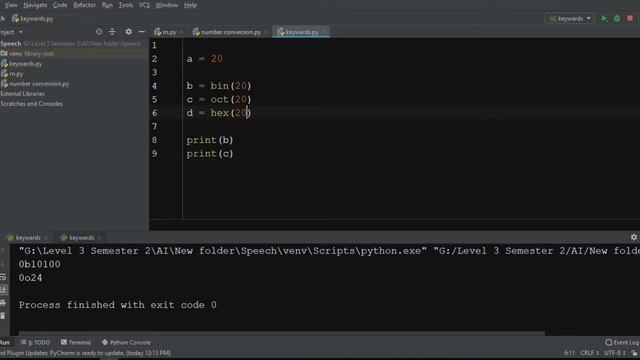Open the Code menu

[60, 5]
